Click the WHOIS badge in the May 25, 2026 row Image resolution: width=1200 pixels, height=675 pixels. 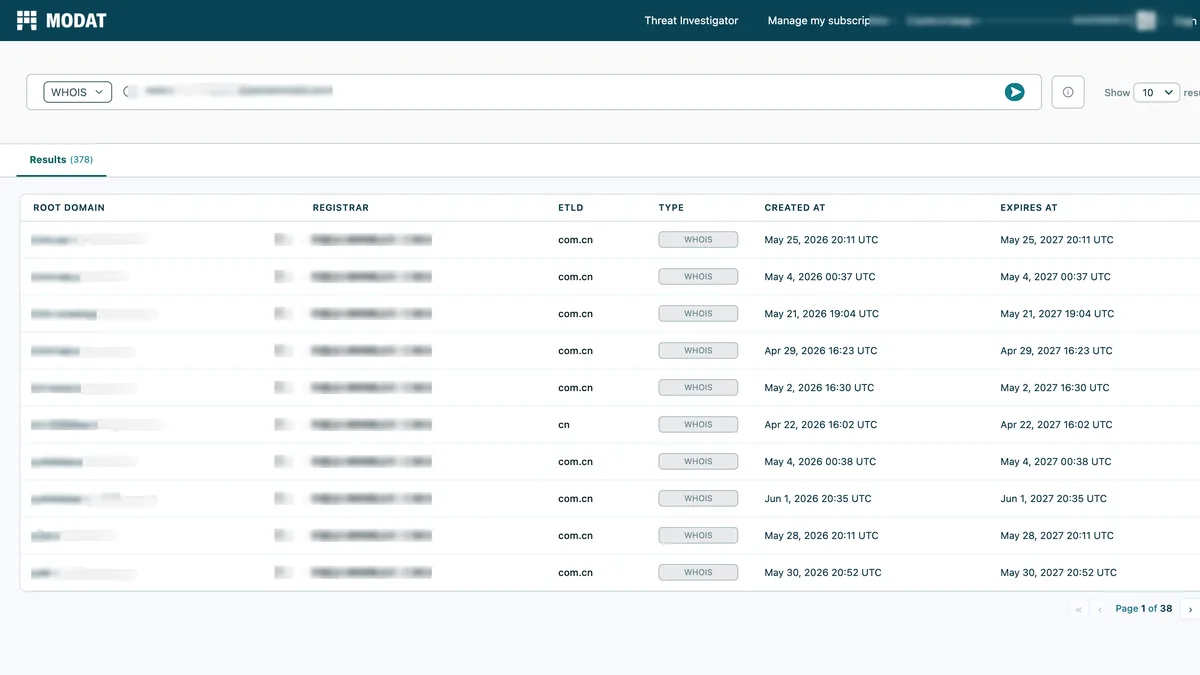click(698, 240)
